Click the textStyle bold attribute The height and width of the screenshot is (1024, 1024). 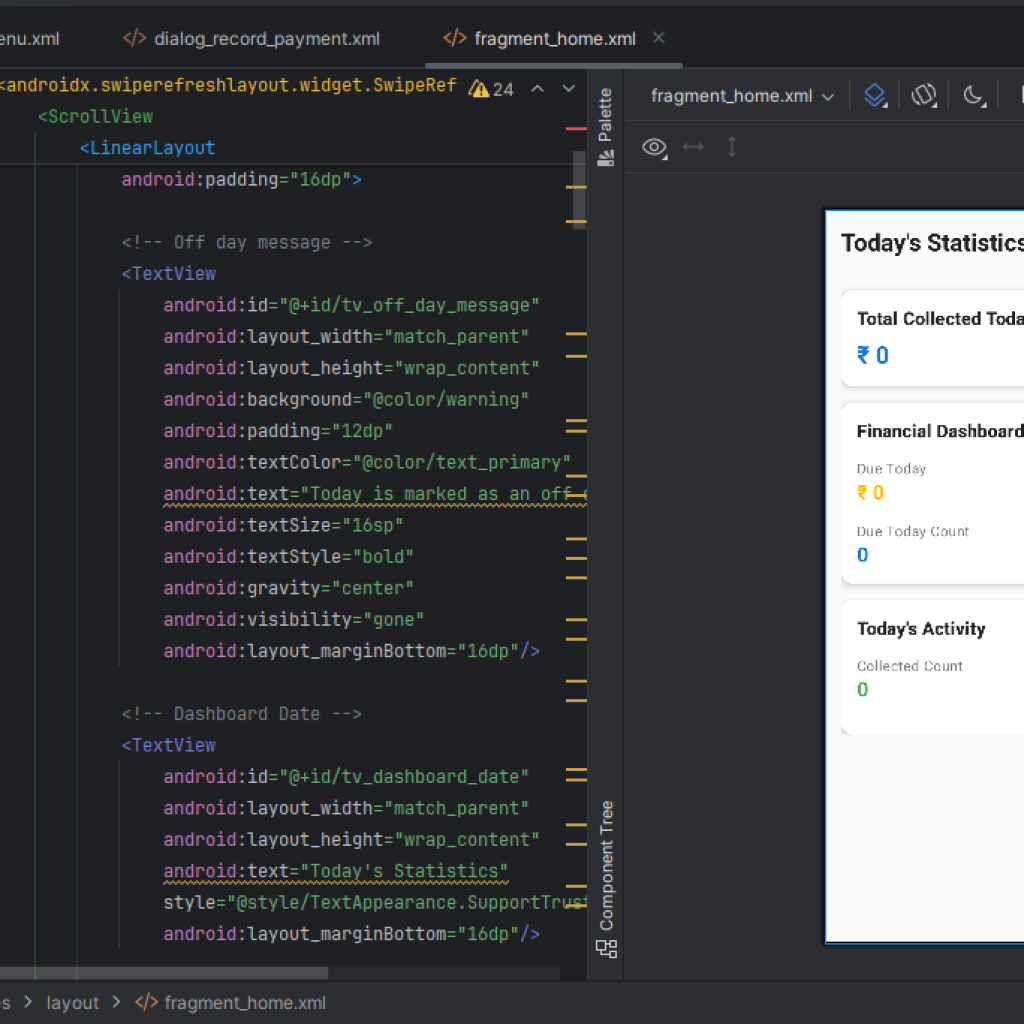point(289,556)
